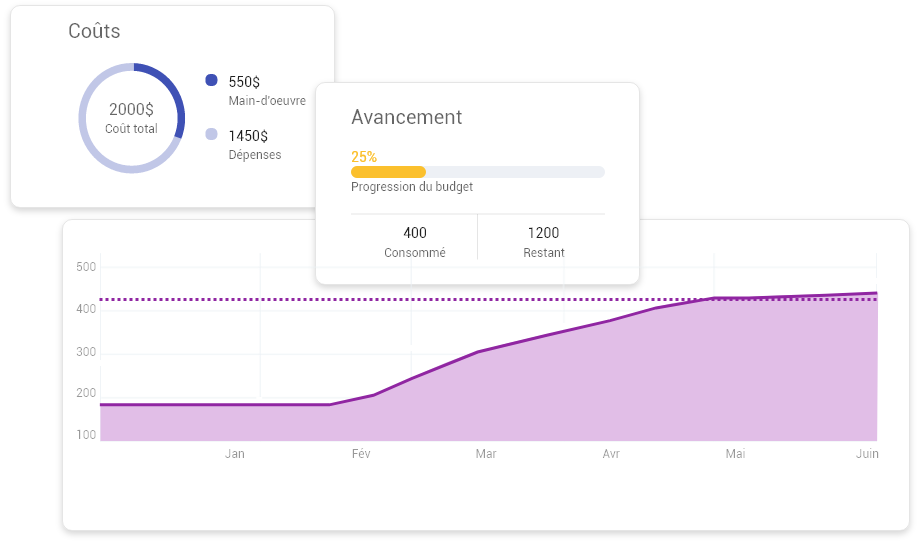
Task: Click the light blue Dépenses legend dot
Action: pos(212,134)
